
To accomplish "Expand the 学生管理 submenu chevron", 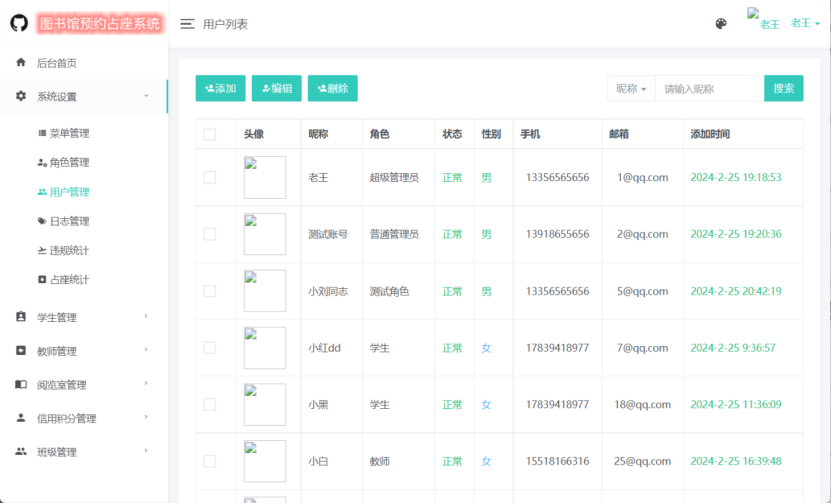I will tap(146, 316).
